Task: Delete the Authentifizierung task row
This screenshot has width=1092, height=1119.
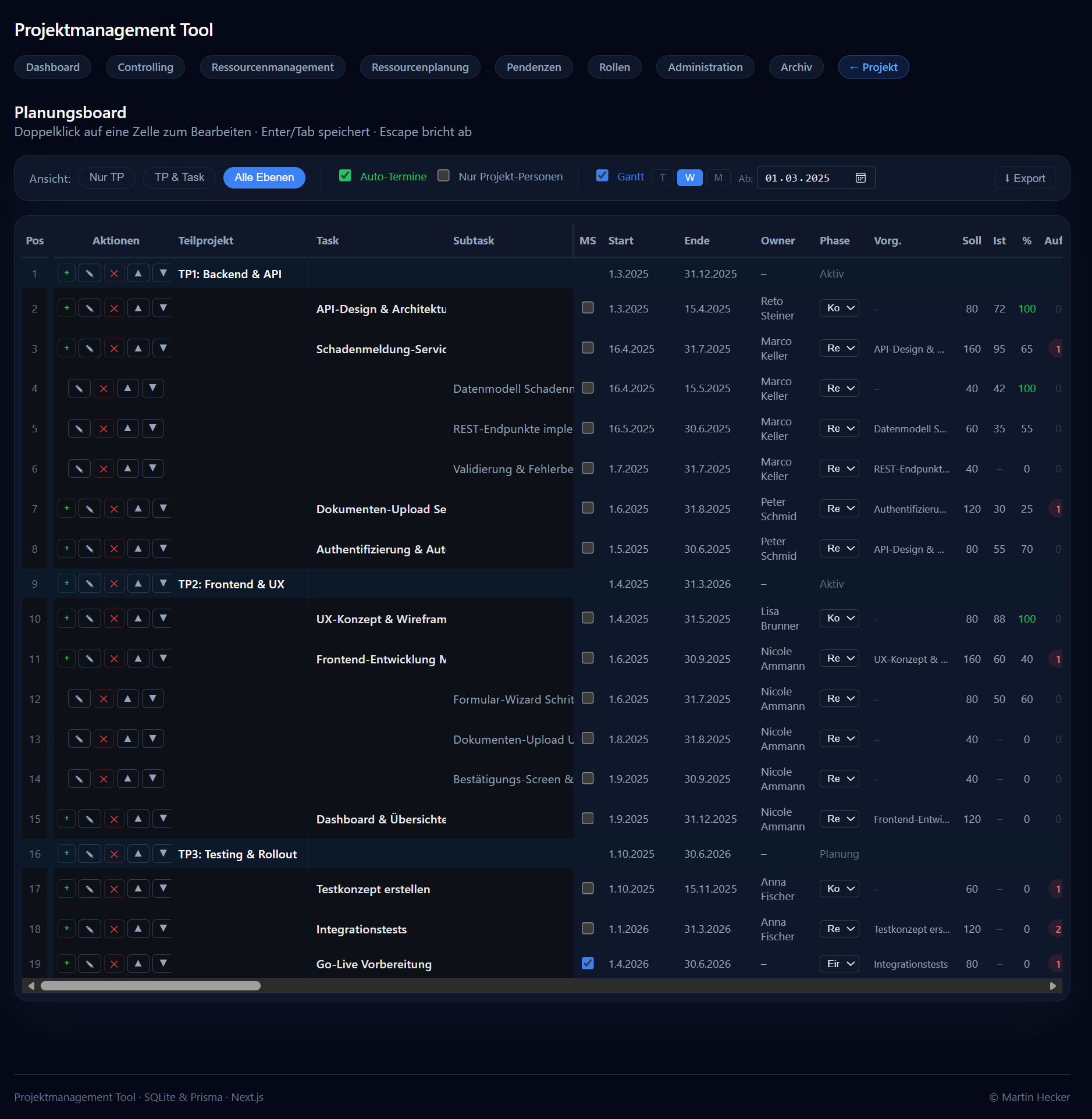Action: (x=114, y=549)
